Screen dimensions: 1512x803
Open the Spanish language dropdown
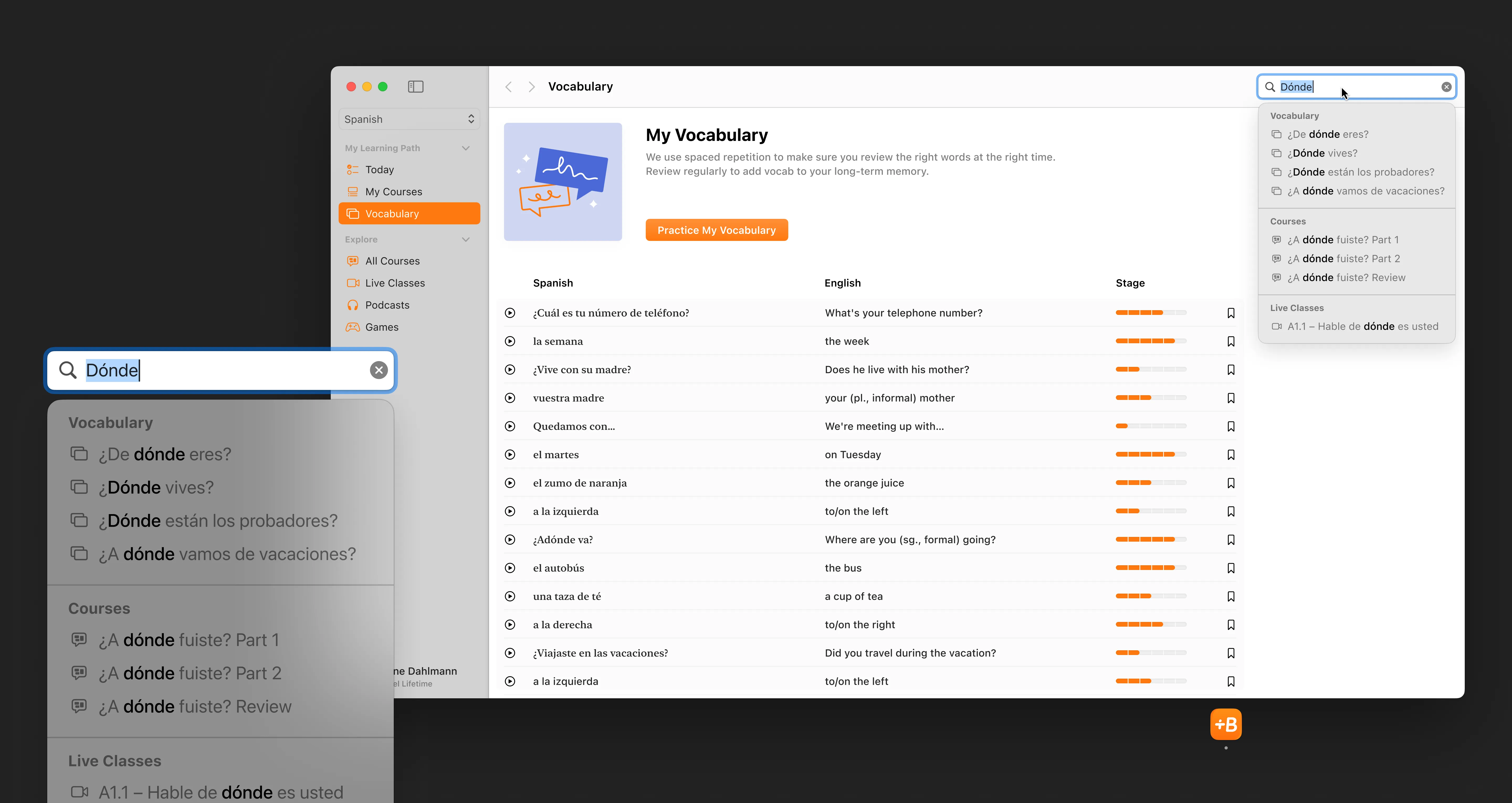click(x=409, y=119)
